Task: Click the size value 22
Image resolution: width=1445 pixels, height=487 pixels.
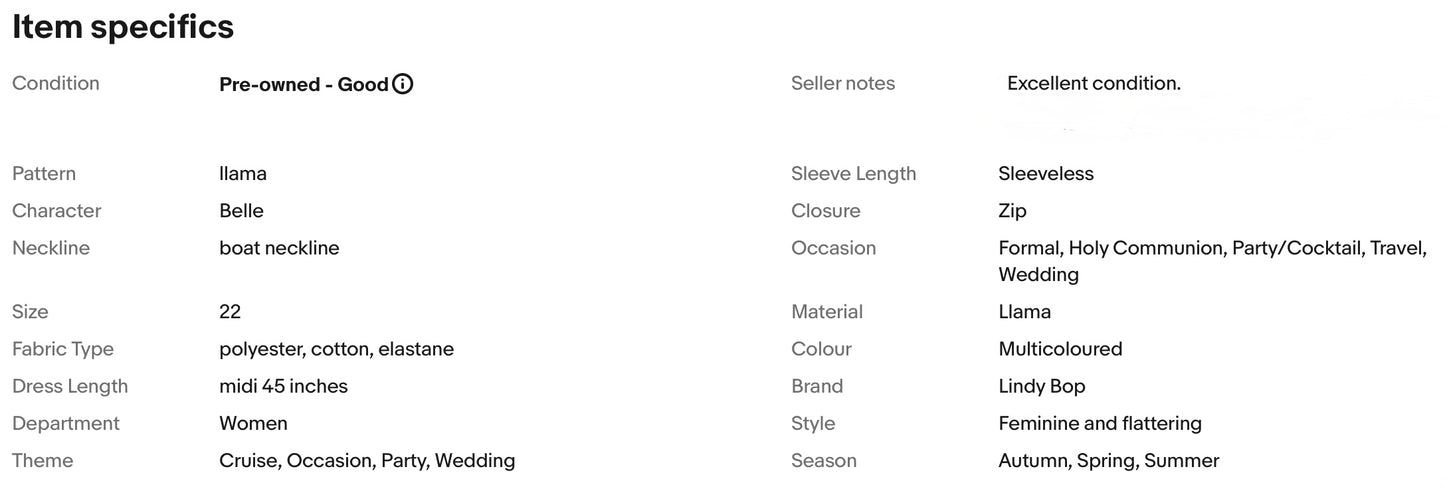Action: (230, 312)
